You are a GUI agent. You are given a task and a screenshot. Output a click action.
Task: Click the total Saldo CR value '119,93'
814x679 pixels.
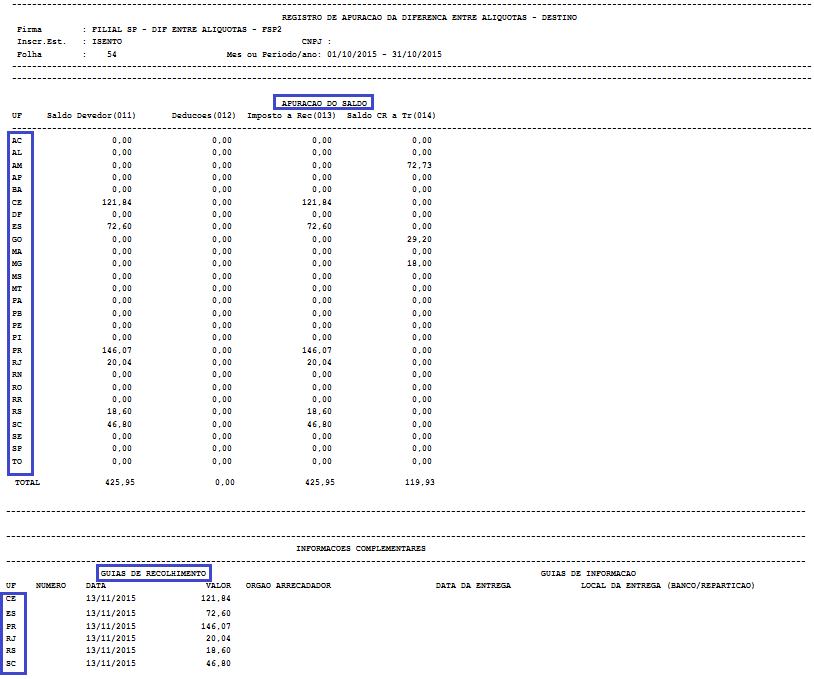(419, 482)
